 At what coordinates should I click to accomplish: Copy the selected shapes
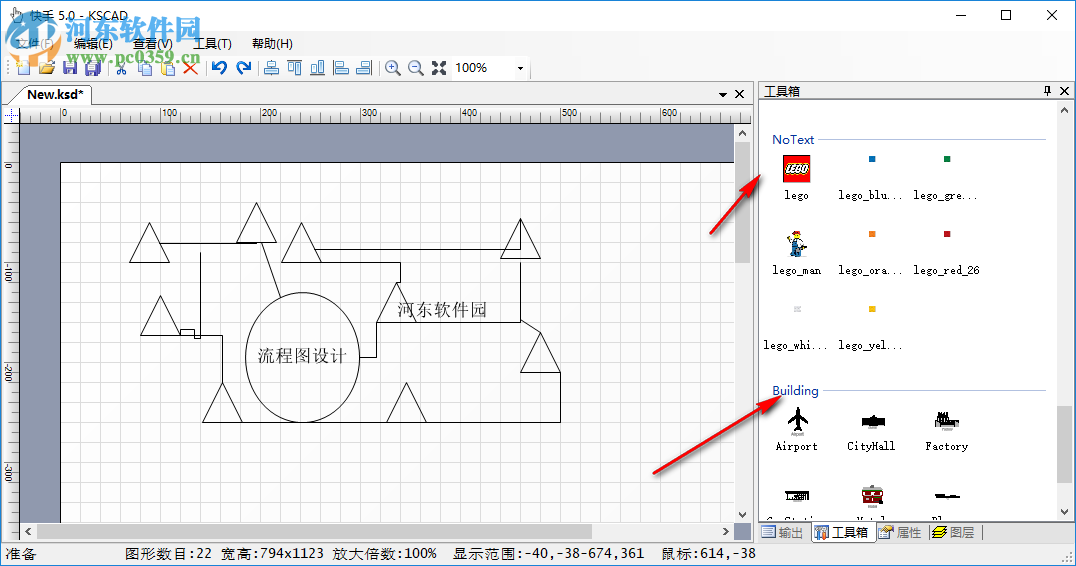tap(145, 67)
